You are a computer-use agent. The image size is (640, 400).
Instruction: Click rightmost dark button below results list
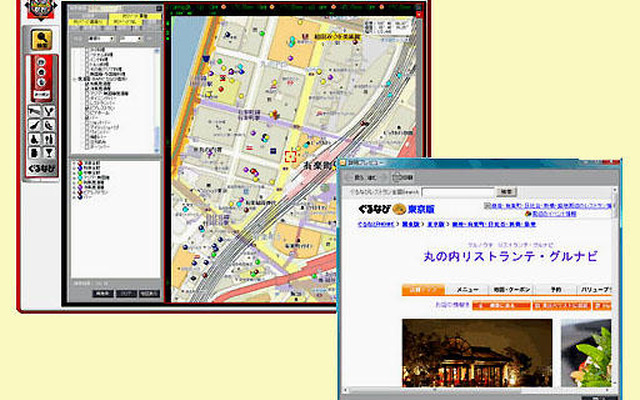tap(149, 293)
